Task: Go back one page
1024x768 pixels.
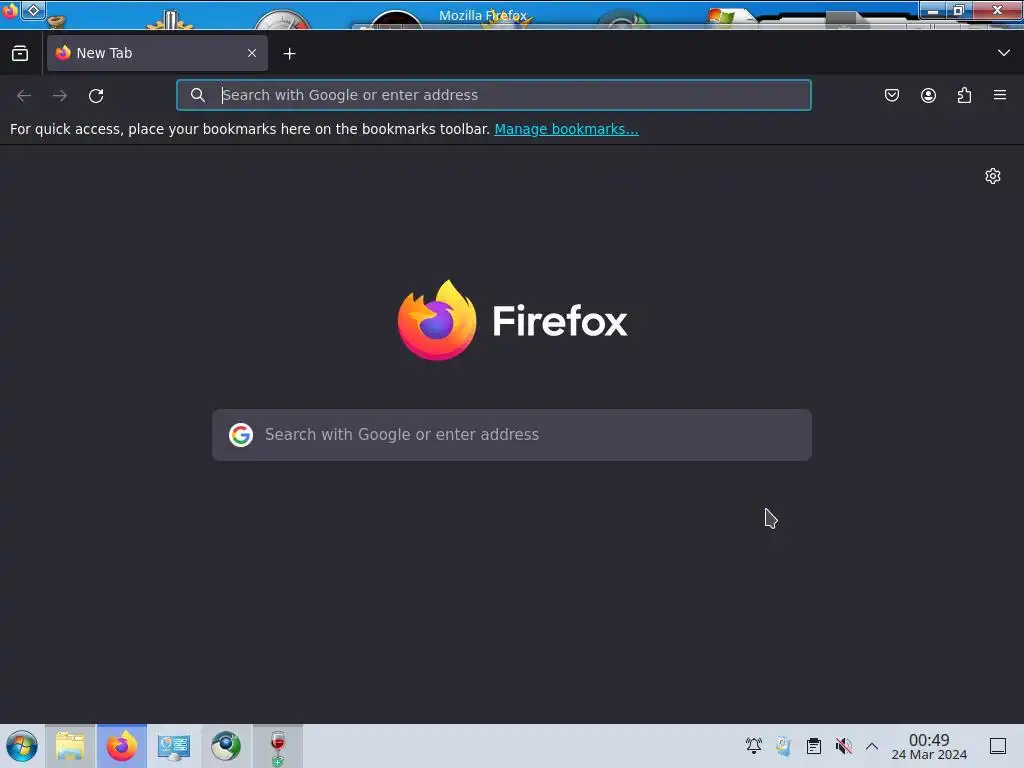Action: 24,95
